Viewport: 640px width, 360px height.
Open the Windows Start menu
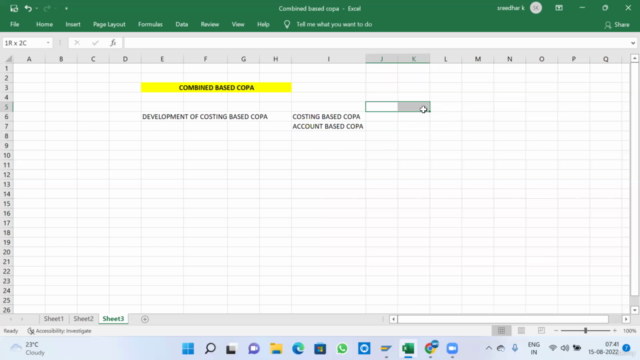coord(188,349)
